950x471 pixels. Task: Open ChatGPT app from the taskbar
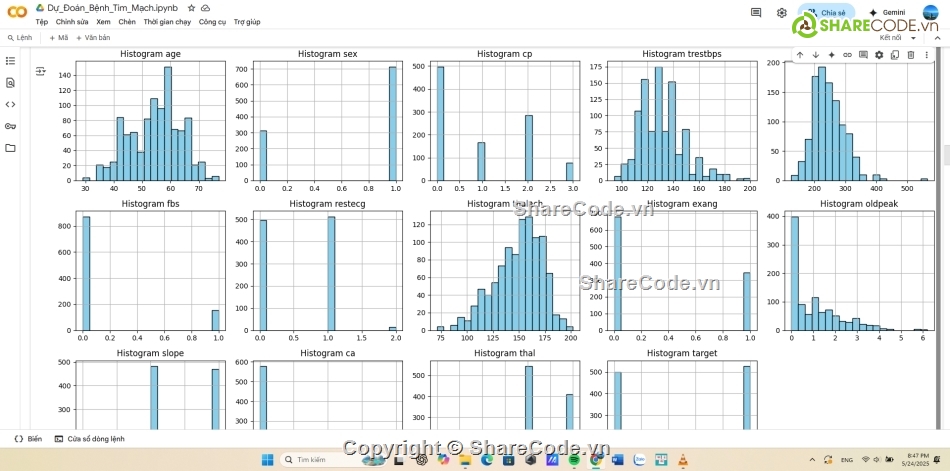(x=422, y=459)
